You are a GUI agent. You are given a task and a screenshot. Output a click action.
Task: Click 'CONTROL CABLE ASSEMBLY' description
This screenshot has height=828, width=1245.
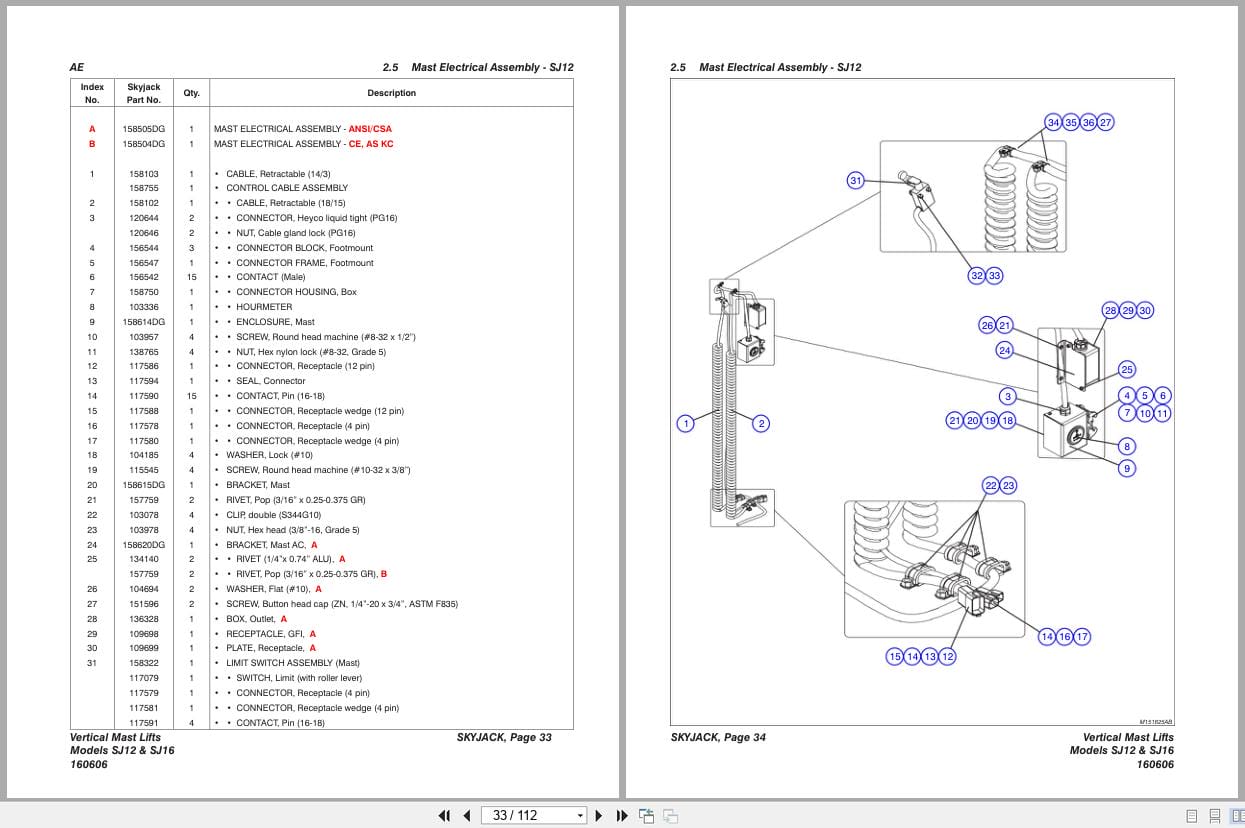[x=287, y=188]
